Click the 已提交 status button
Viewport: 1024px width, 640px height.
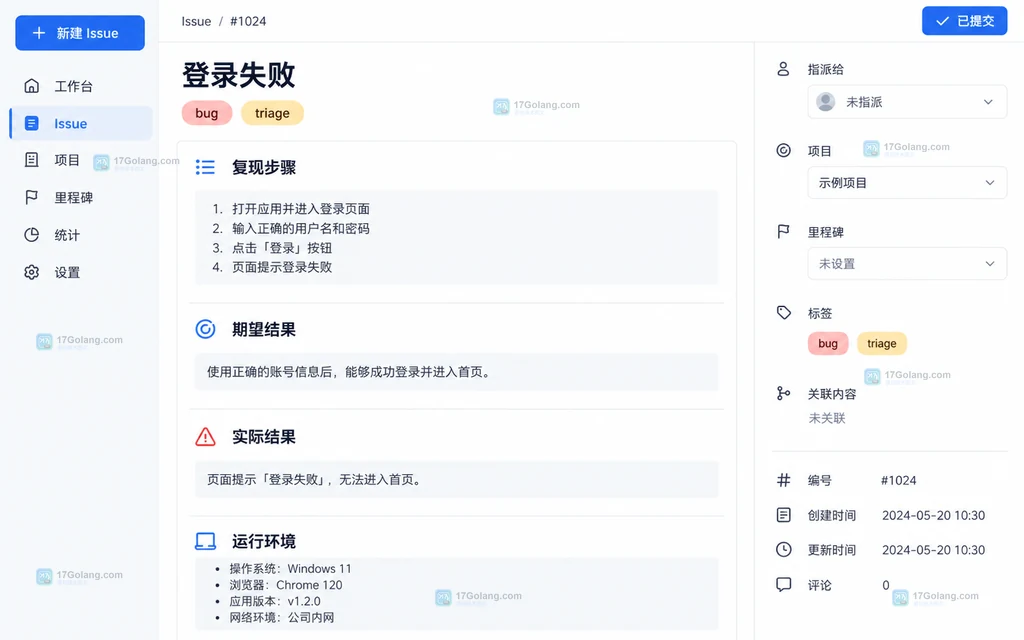(x=965, y=21)
